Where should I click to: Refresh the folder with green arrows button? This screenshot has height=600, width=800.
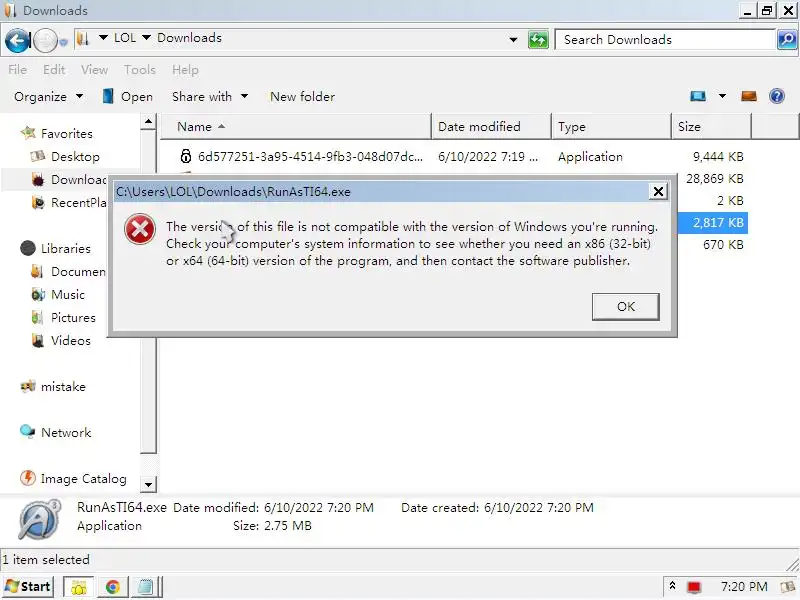[538, 39]
